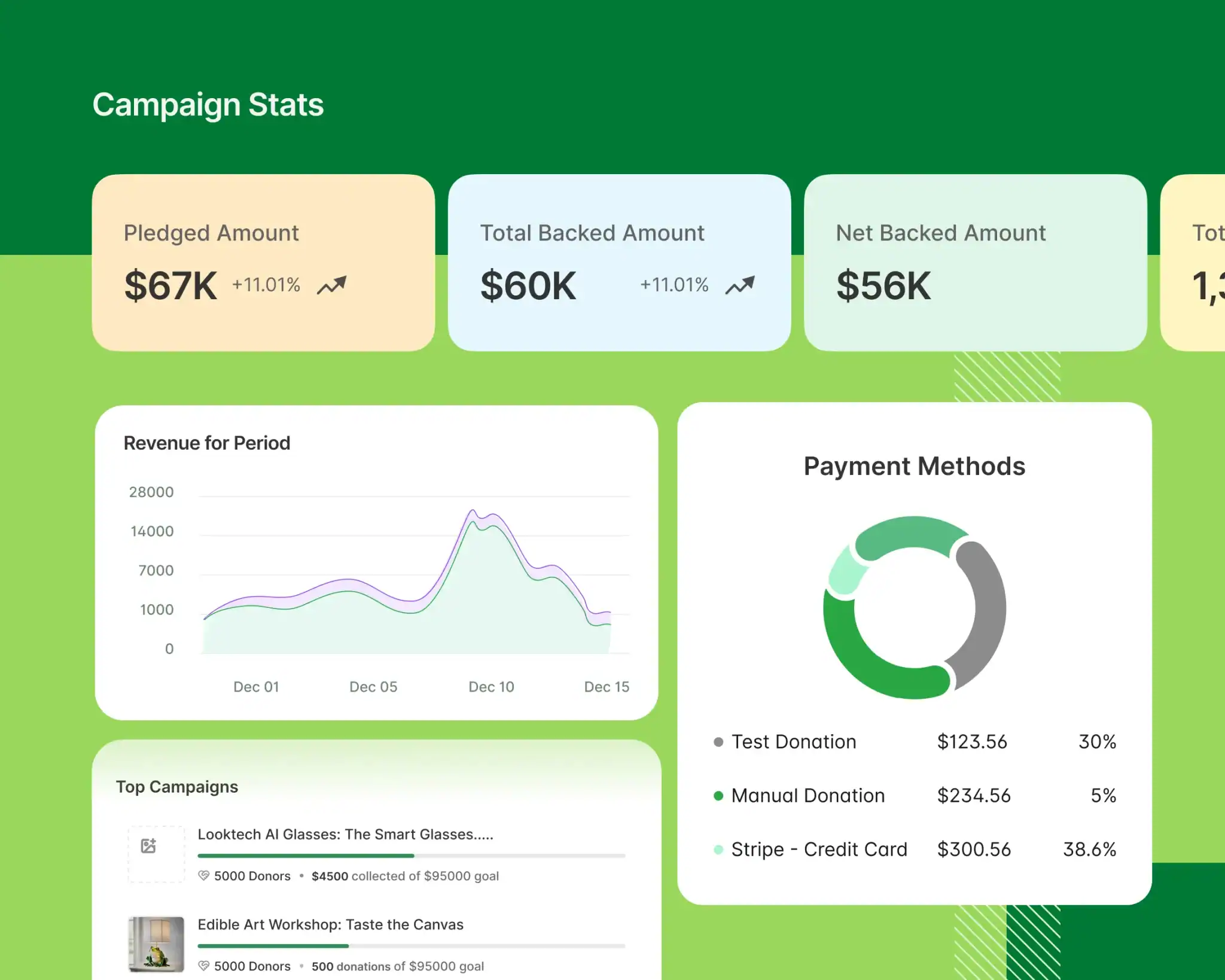Click the Edible Art Workshop progress bar
The height and width of the screenshot is (980, 1225).
pos(411,946)
